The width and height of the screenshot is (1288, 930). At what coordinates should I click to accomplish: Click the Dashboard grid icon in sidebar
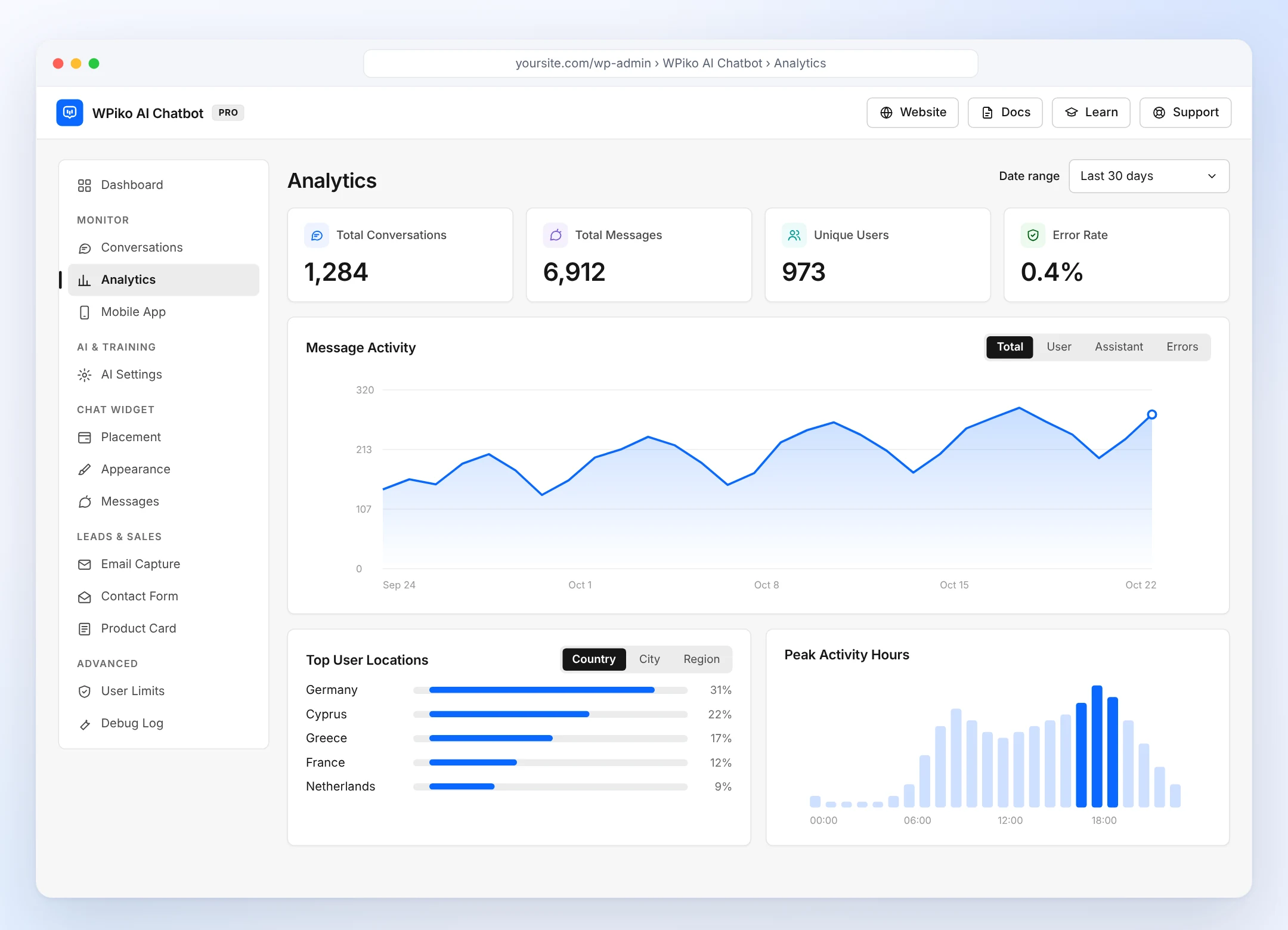coord(85,185)
